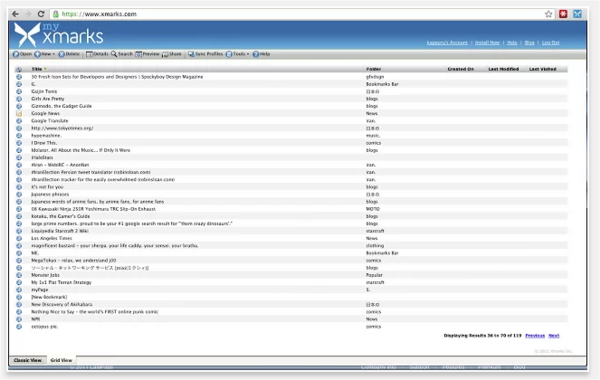
Task: Sort by the Title column header
Action: pos(37,69)
